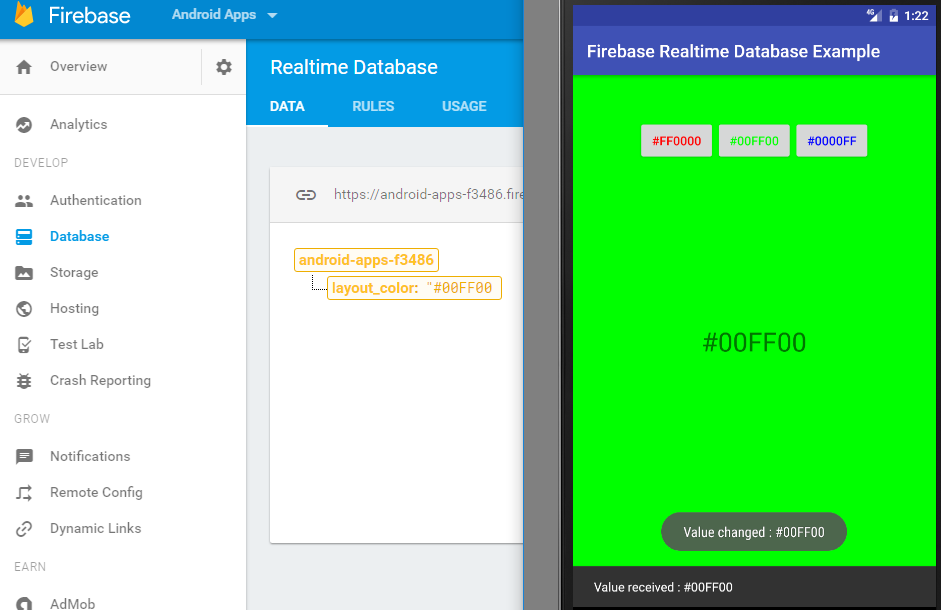This screenshot has height=610, width=941.
Task: Click the AdMob icon in sidebar
Action: tap(24, 603)
